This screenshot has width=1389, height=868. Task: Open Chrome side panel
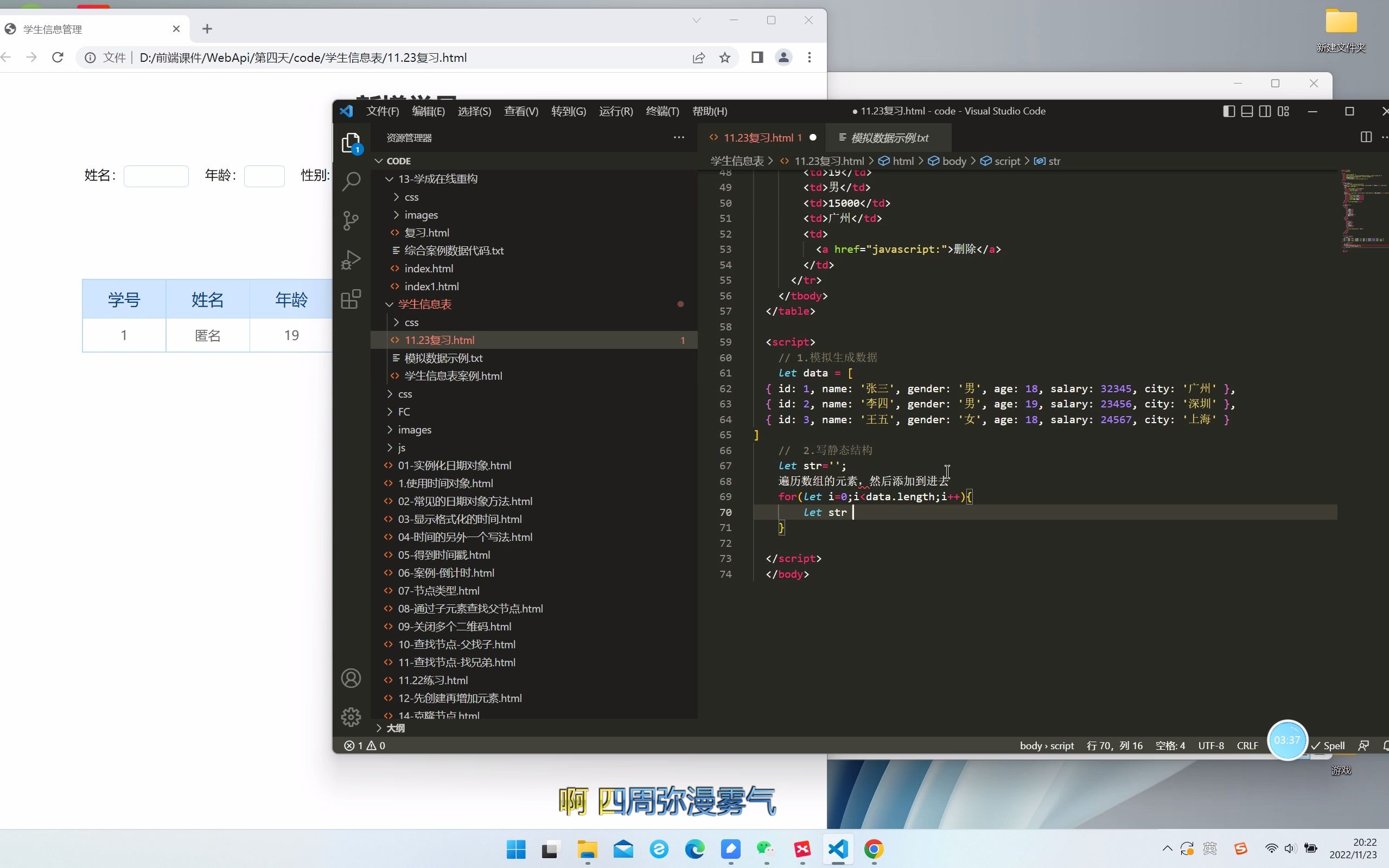(757, 58)
